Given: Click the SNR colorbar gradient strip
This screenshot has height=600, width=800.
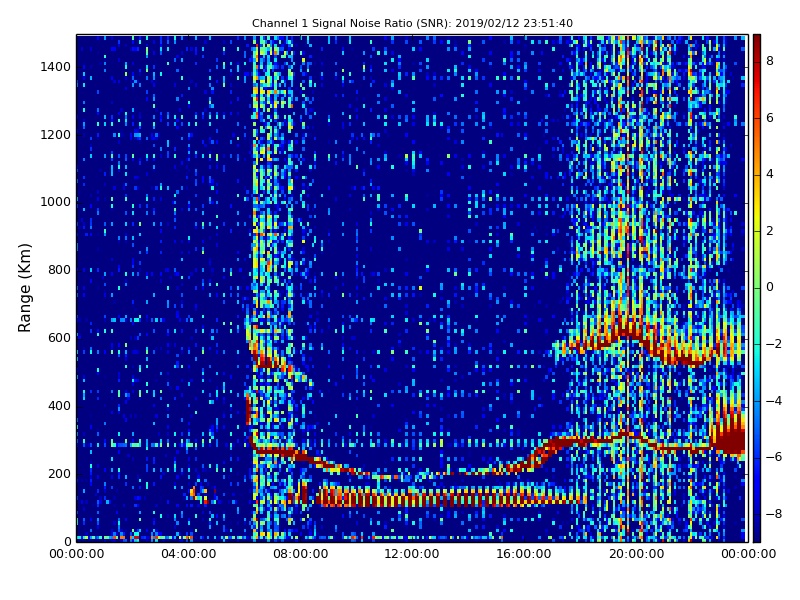Looking at the screenshot, I should pyautogui.click(x=757, y=288).
